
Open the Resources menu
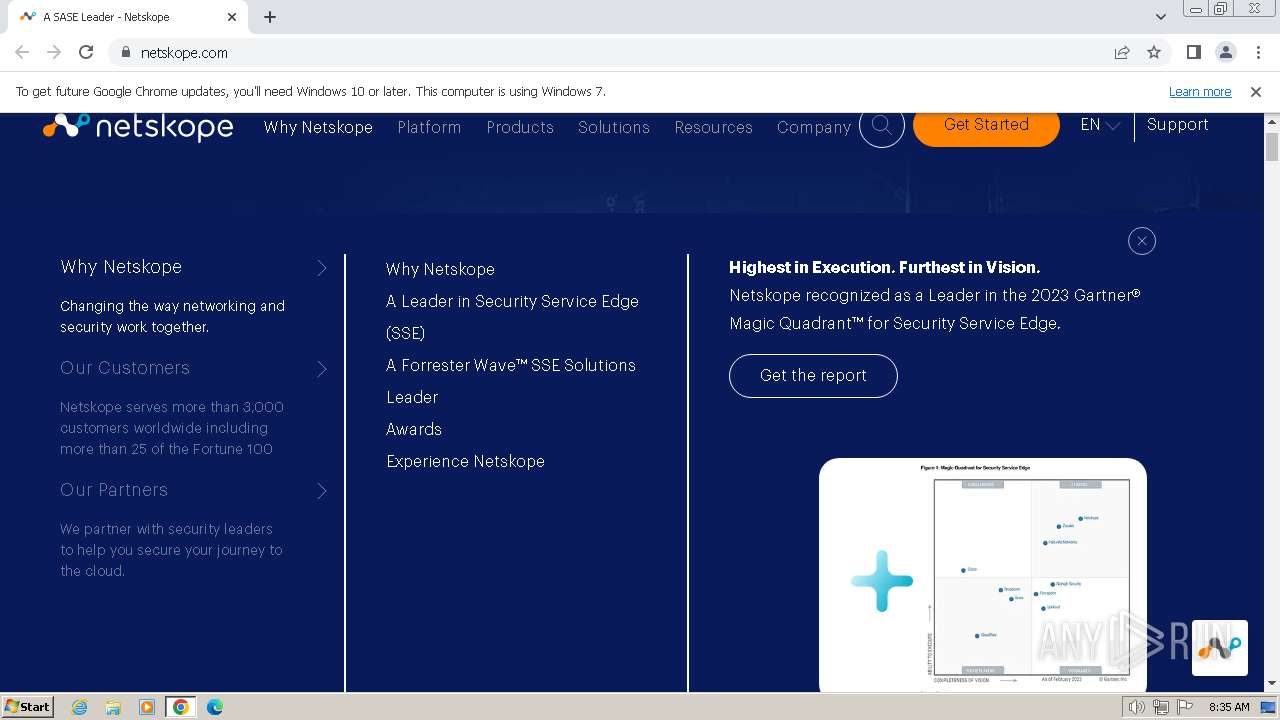(713, 127)
